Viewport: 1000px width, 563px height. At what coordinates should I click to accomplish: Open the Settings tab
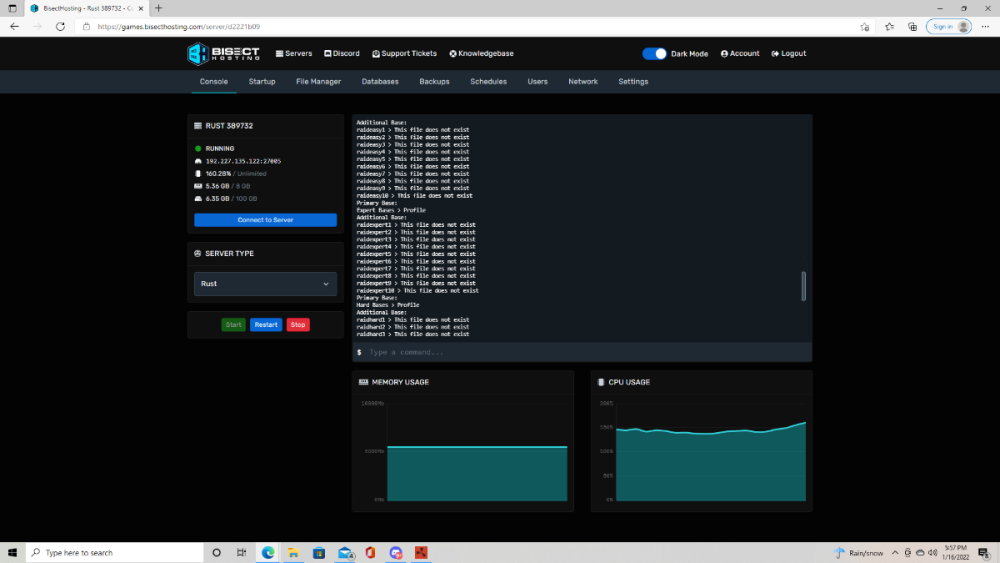click(633, 82)
